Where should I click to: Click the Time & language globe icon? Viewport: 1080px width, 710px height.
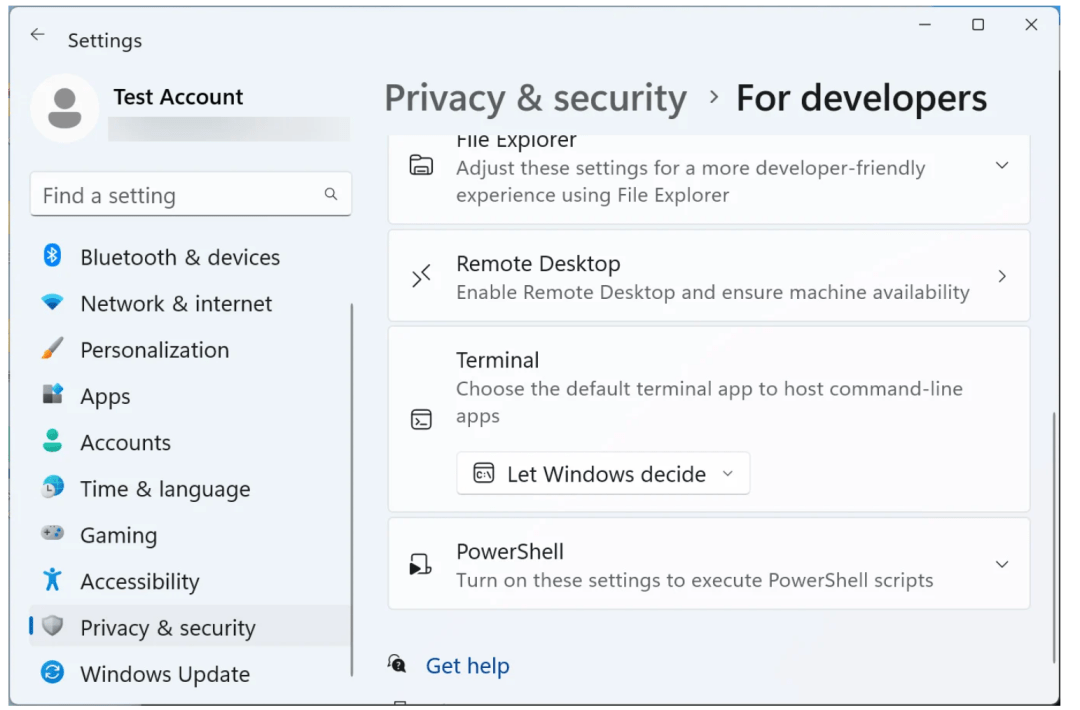(x=53, y=488)
